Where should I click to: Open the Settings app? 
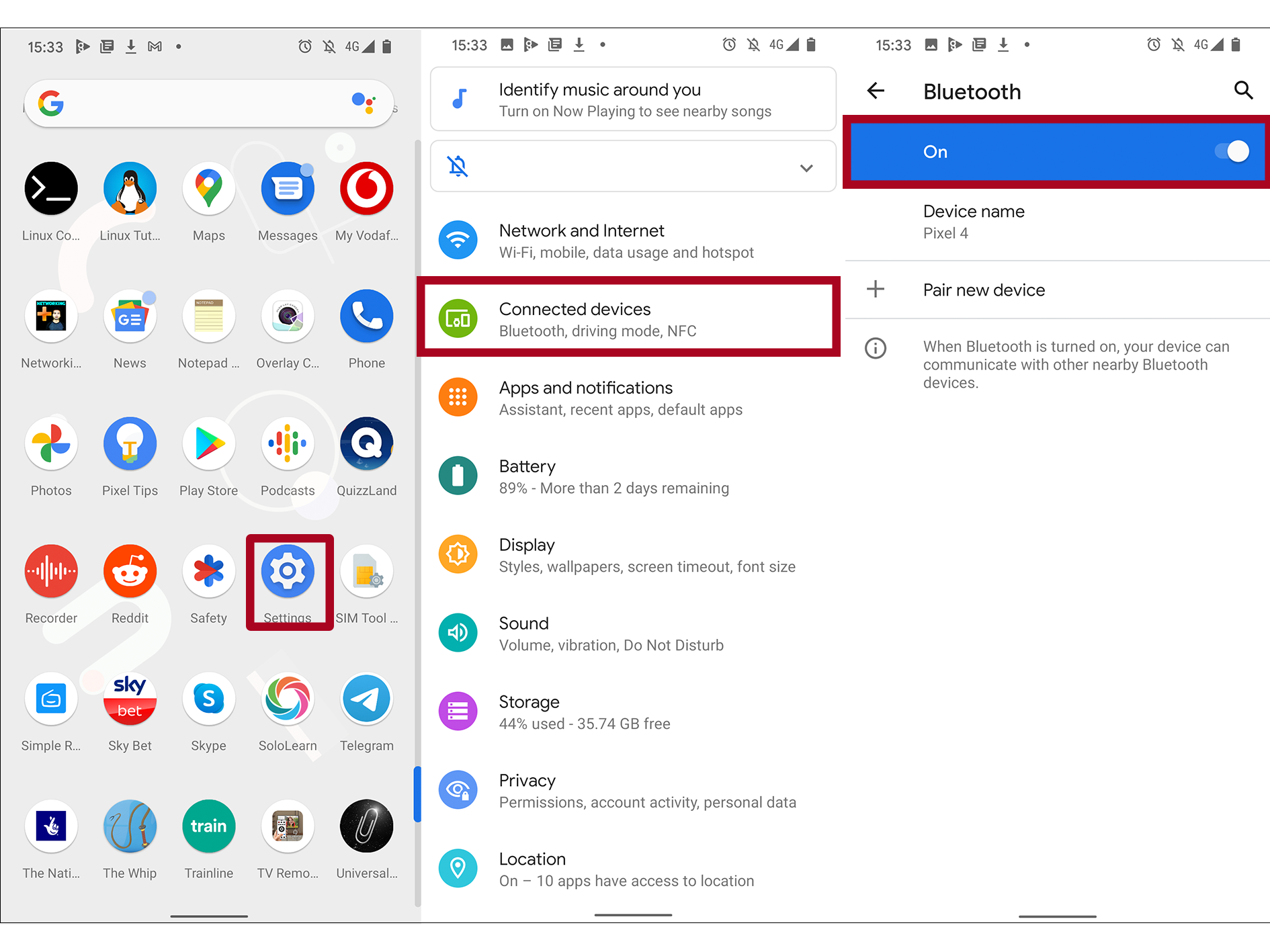(x=288, y=572)
